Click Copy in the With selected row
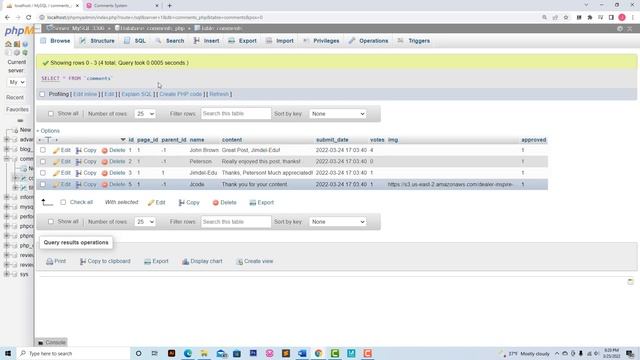Image resolution: width=640 pixels, height=360 pixels. [189, 202]
